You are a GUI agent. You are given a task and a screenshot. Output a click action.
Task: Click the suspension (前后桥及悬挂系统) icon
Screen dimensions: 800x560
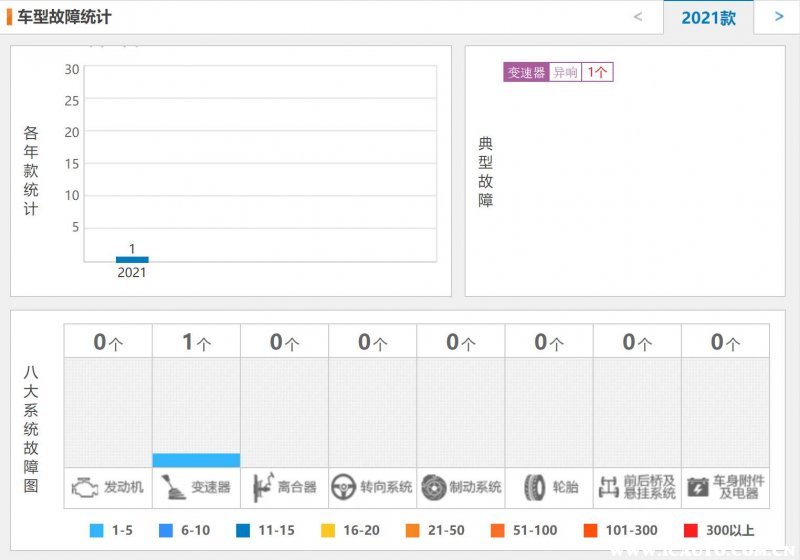(608, 487)
